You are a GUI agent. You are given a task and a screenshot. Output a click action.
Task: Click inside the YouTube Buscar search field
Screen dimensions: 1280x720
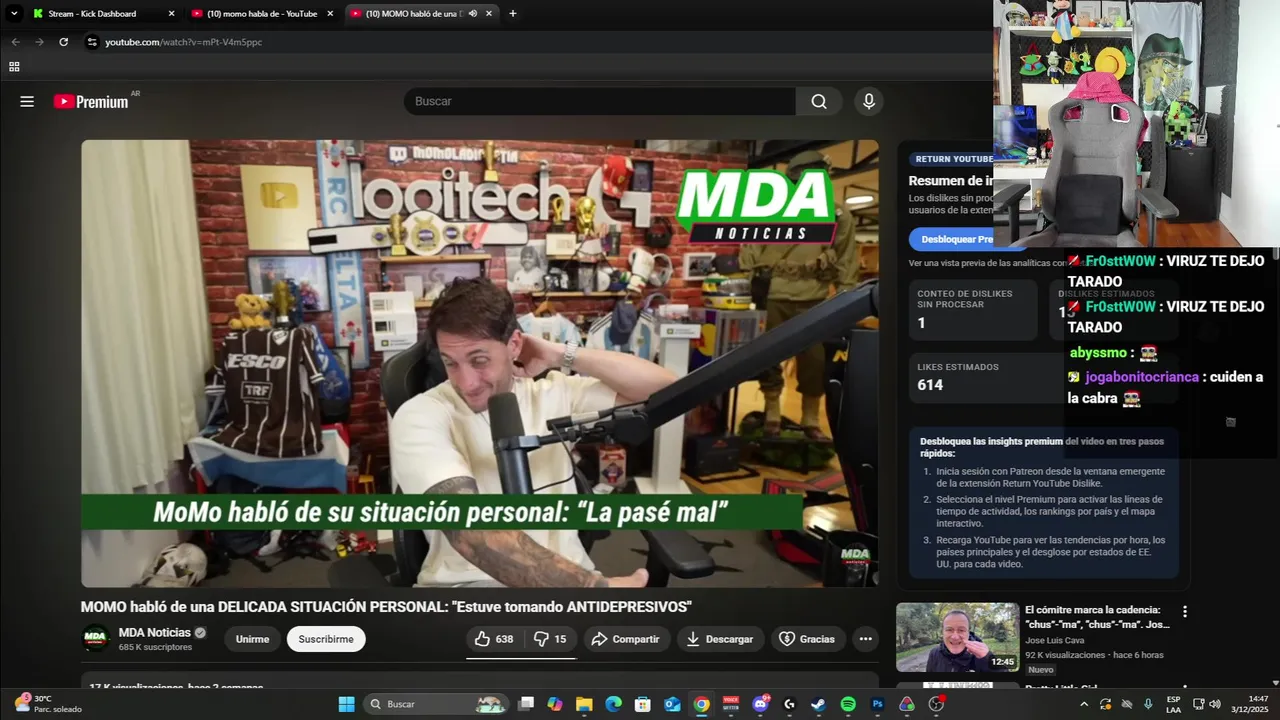pos(600,101)
